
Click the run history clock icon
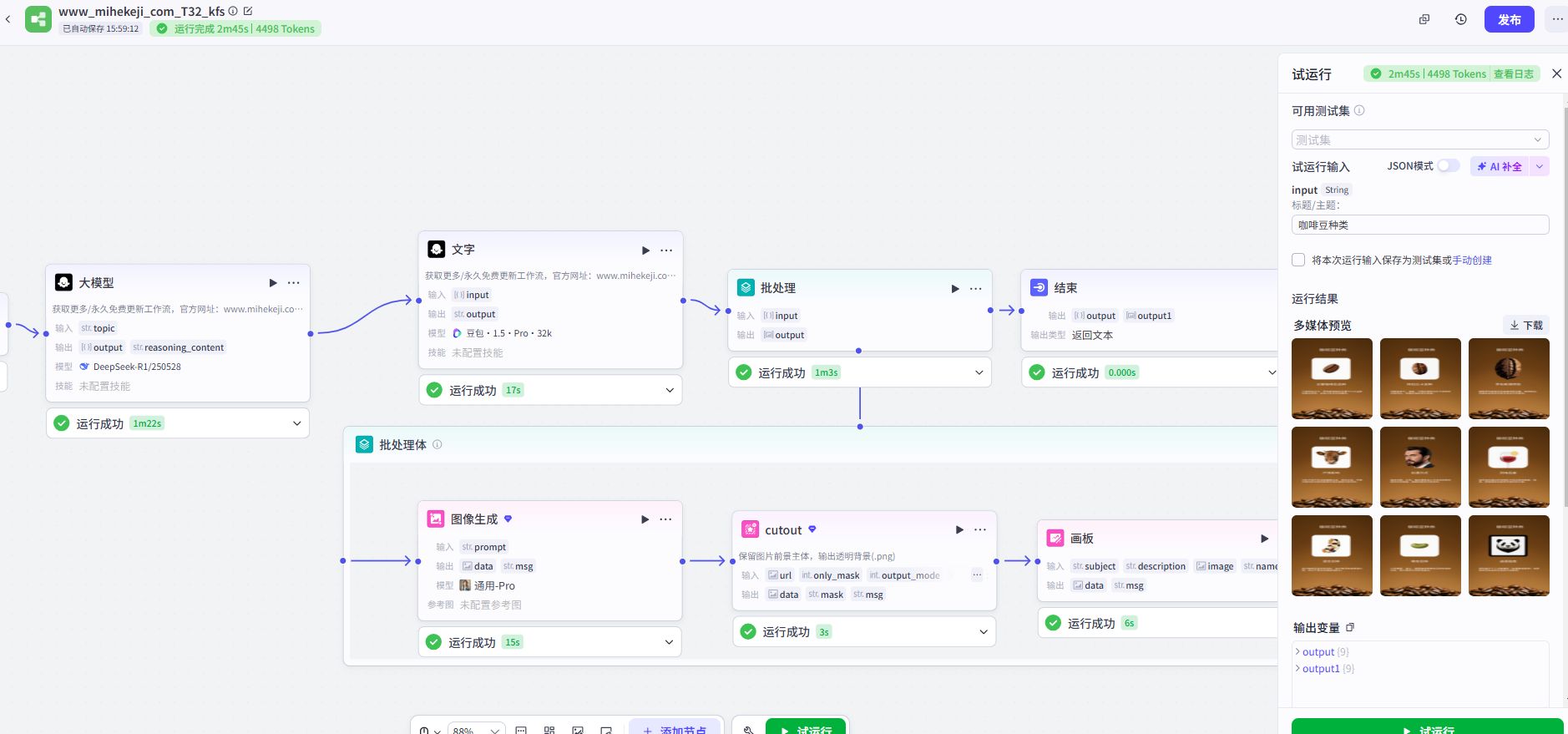click(1460, 19)
